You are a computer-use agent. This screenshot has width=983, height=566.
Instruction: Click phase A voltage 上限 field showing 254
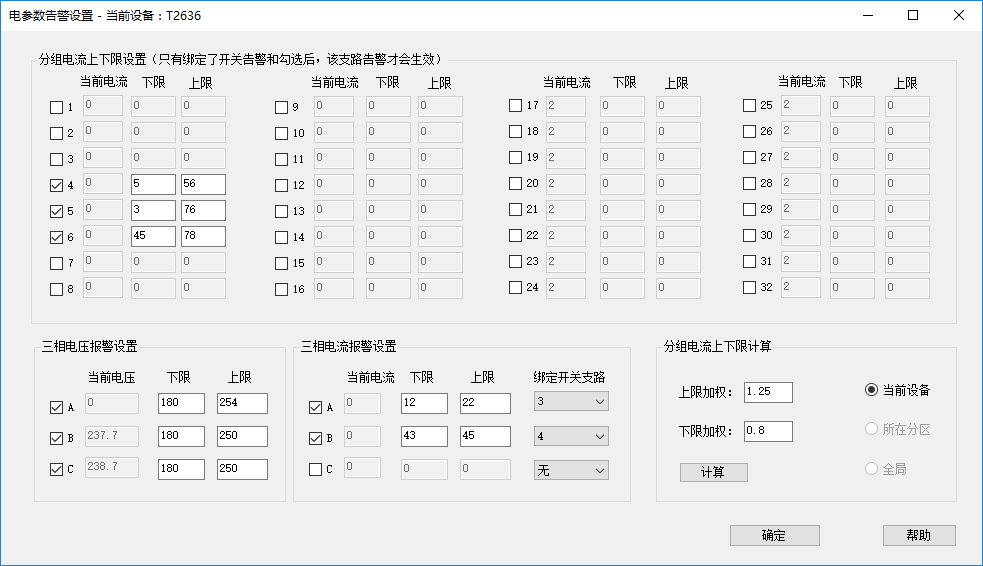[242, 403]
